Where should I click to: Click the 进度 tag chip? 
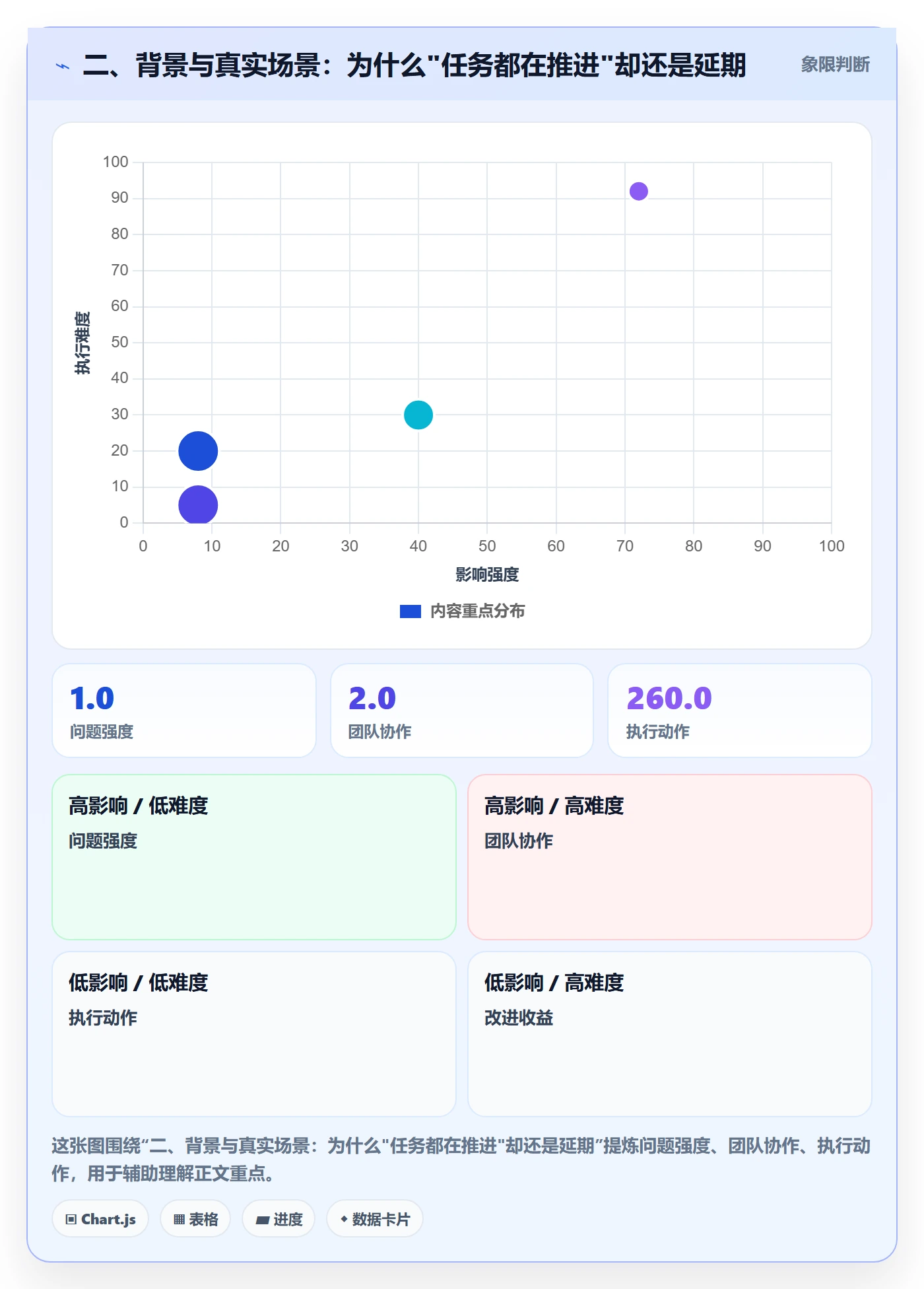(279, 1219)
